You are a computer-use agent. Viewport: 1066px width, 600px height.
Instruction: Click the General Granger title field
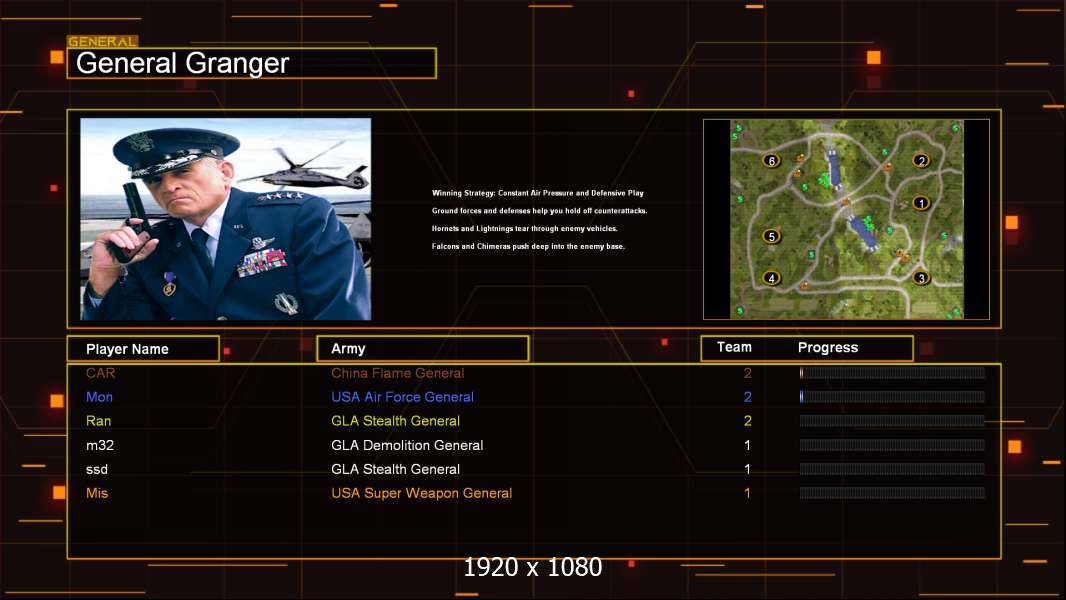pyautogui.click(x=252, y=63)
